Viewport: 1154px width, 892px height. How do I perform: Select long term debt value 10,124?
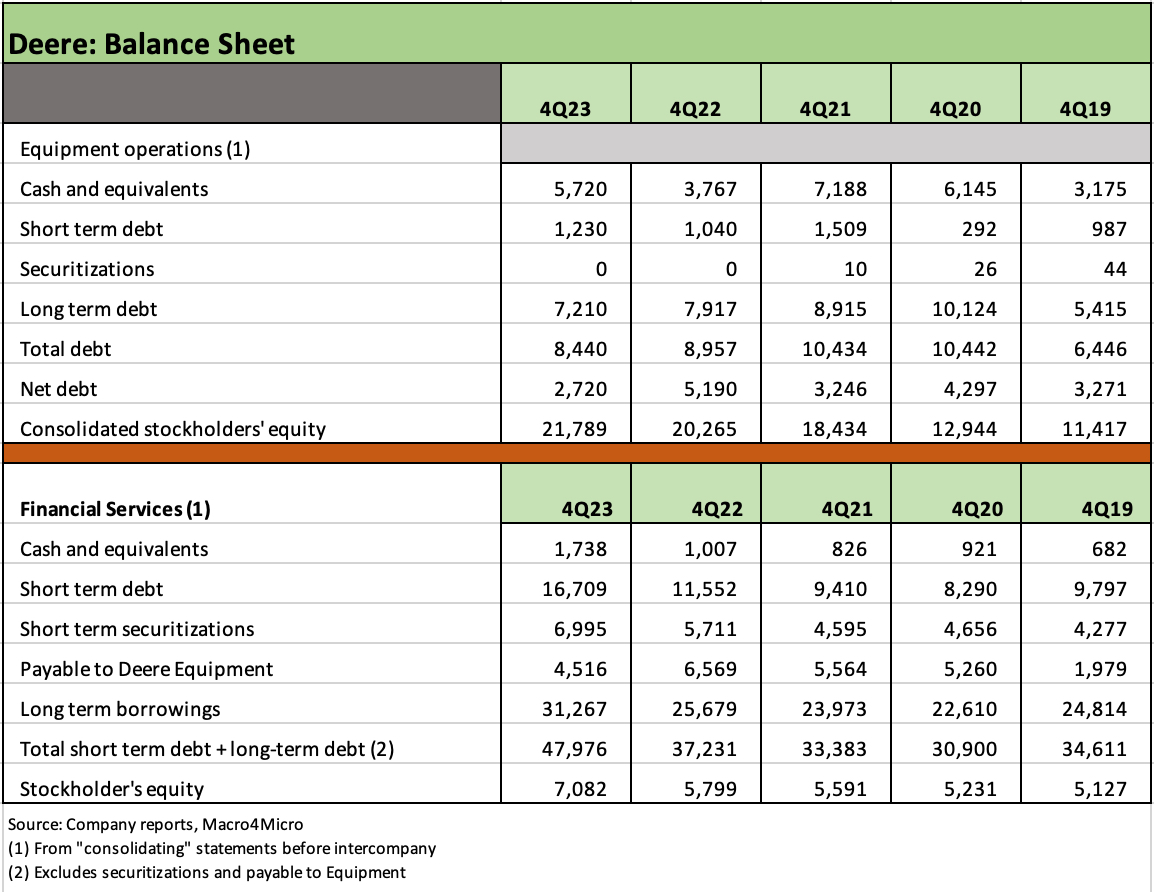pos(964,309)
